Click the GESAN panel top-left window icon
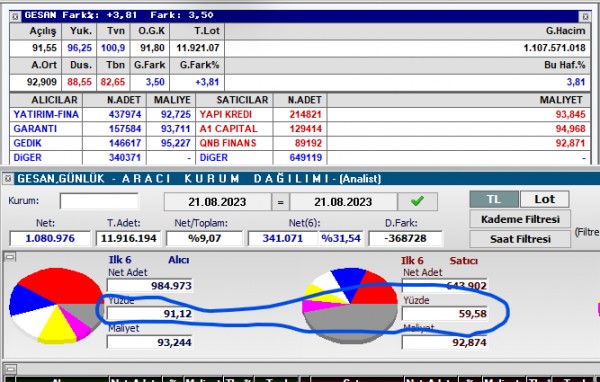 pos(15,16)
